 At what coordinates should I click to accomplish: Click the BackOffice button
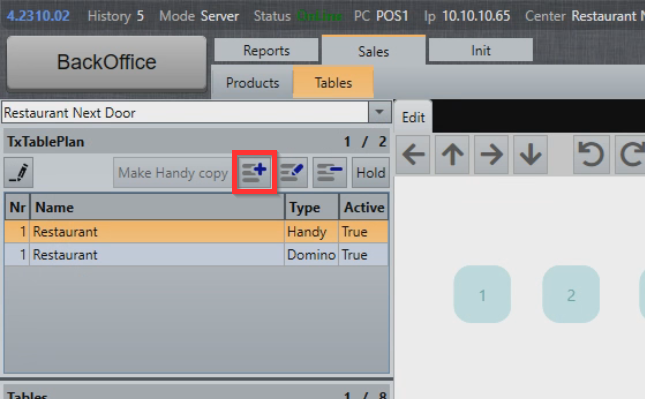[107, 62]
